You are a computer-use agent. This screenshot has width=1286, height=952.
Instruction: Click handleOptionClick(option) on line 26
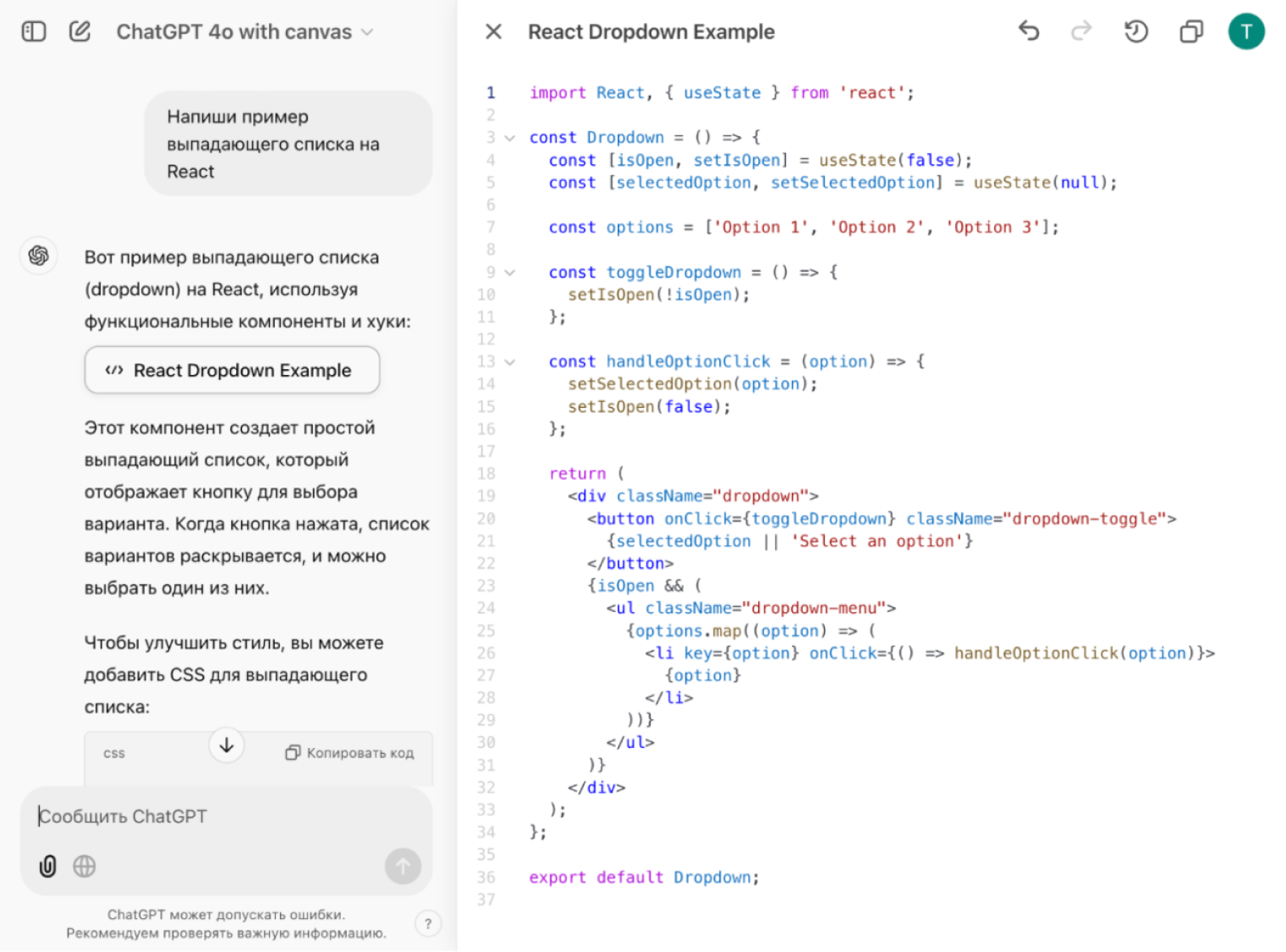click(1074, 653)
